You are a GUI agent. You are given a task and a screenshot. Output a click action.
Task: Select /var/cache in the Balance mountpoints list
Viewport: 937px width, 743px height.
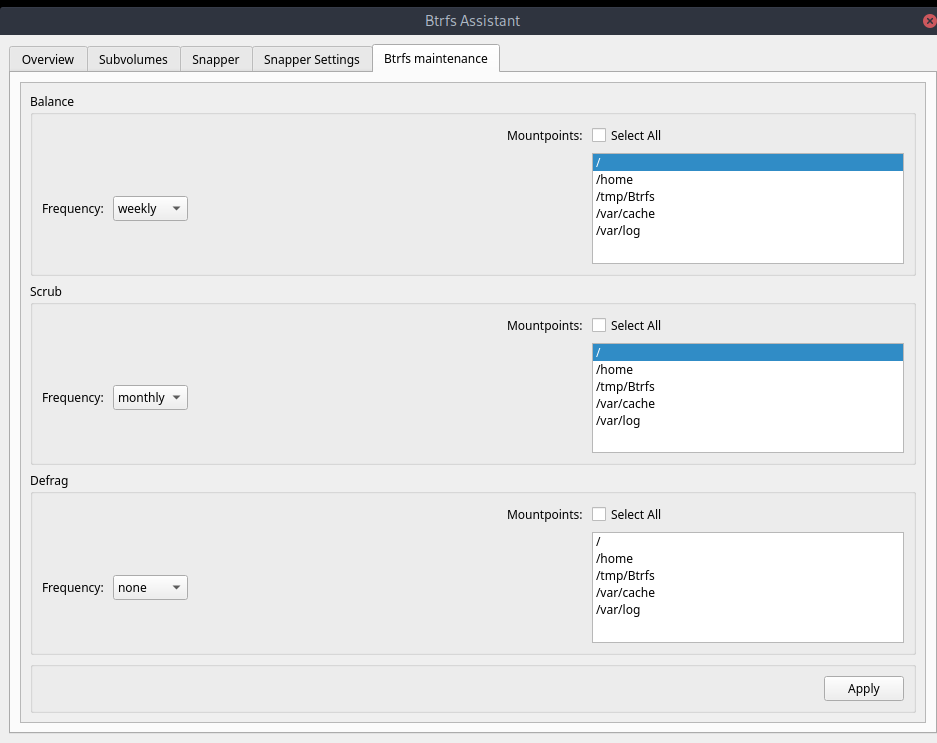748,213
